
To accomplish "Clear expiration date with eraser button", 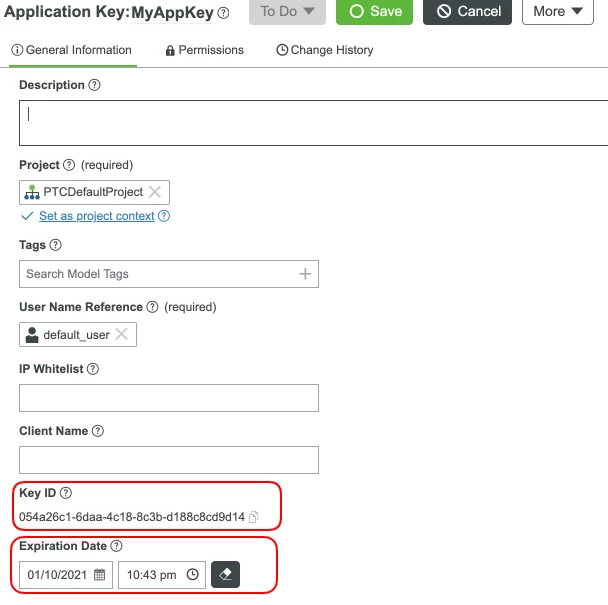I will point(225,574).
